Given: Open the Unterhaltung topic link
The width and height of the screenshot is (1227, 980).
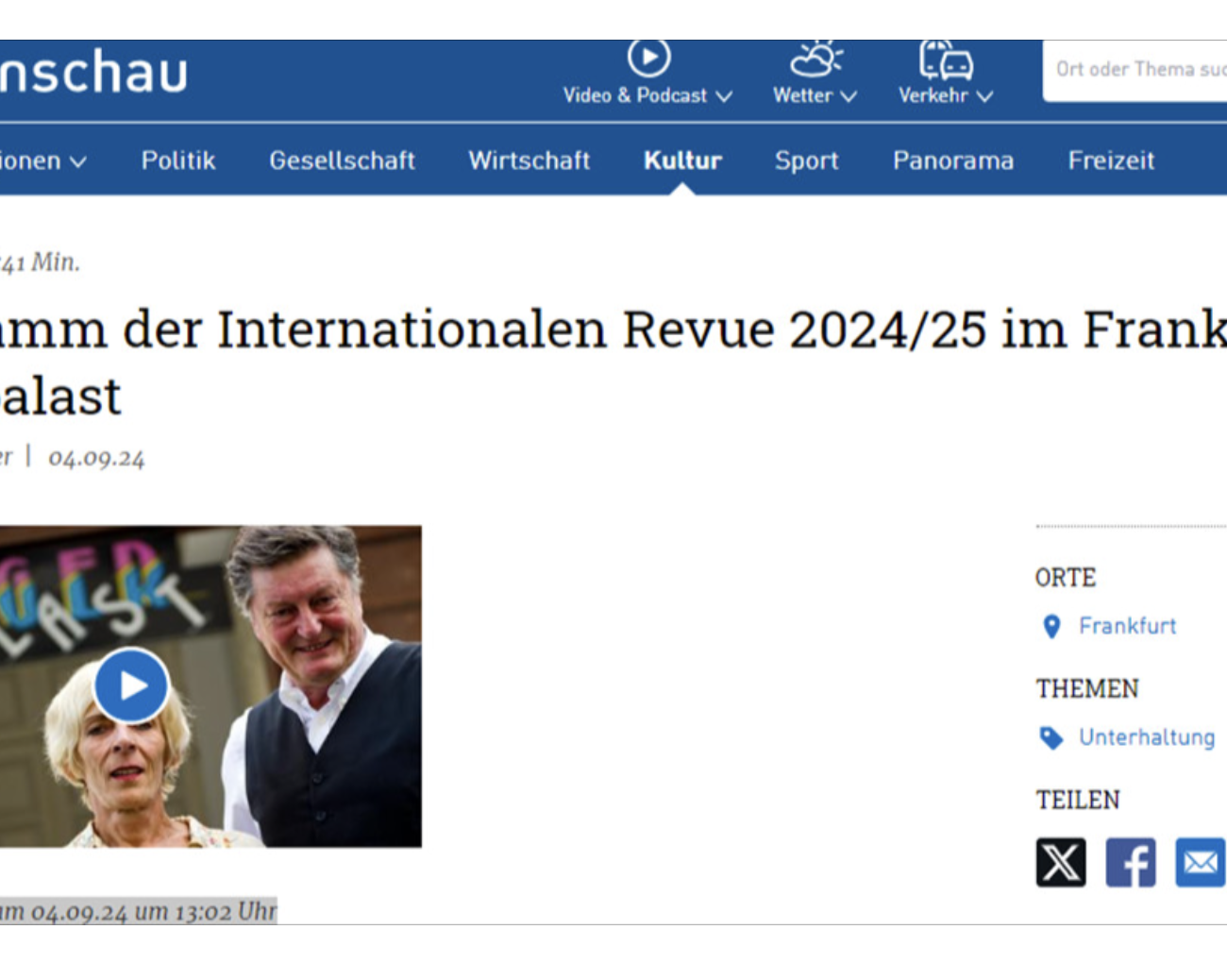Looking at the screenshot, I should pos(1147,737).
